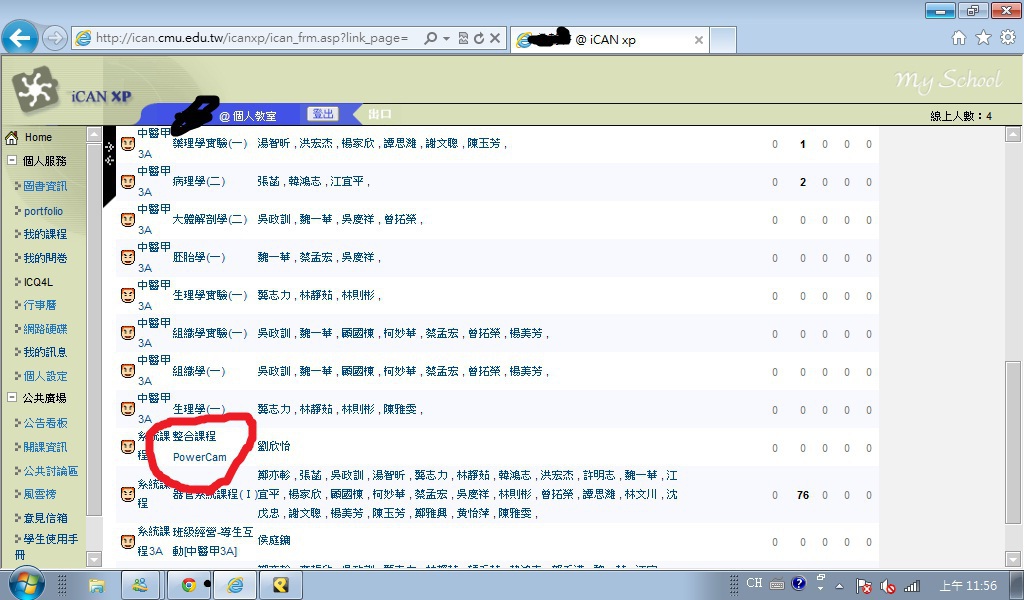The width and height of the screenshot is (1024, 600).
Task: Collapse the 個人服務 sidebar section
Action: pyautogui.click(x=12, y=161)
